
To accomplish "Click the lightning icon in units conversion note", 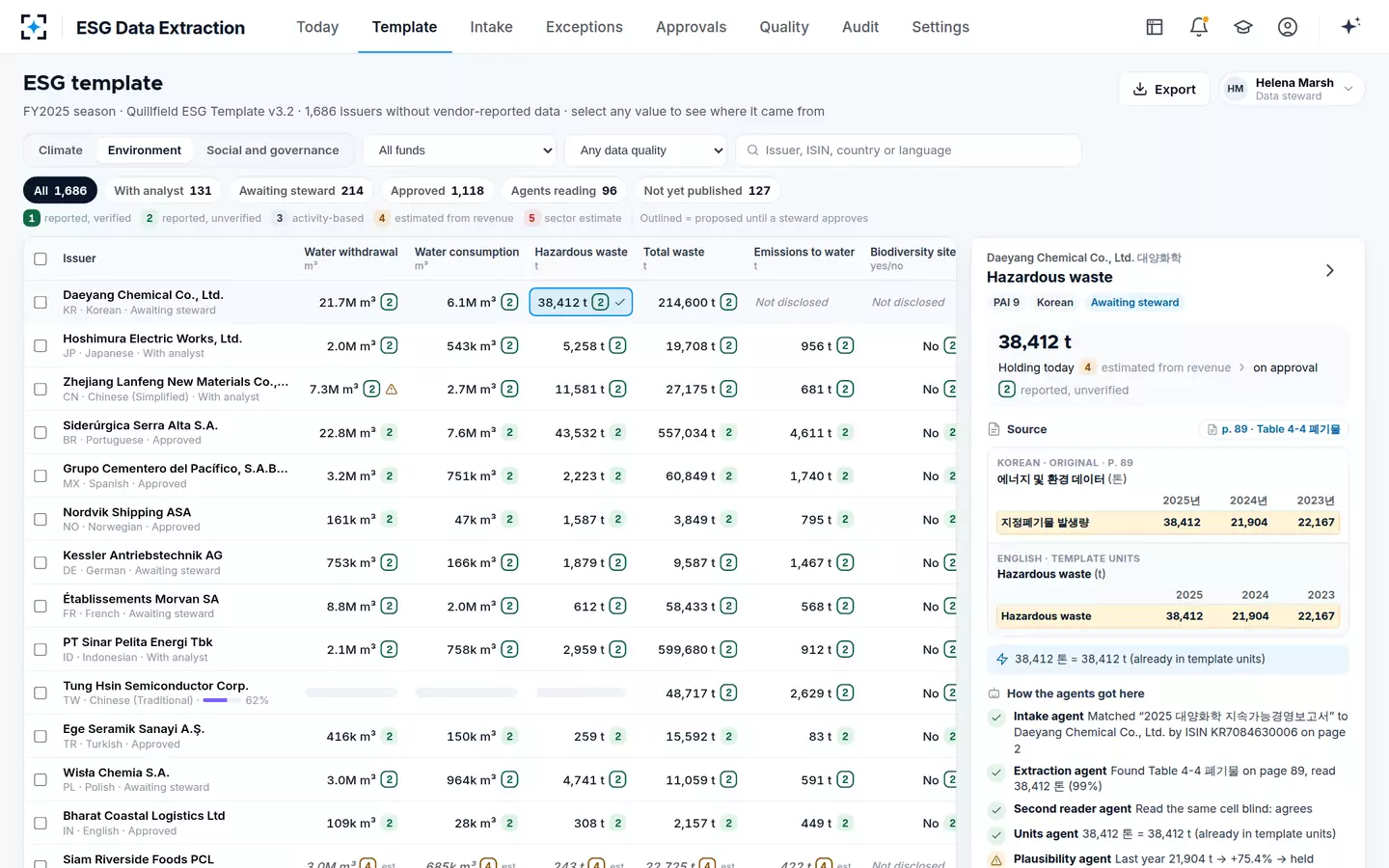I will [x=1002, y=660].
